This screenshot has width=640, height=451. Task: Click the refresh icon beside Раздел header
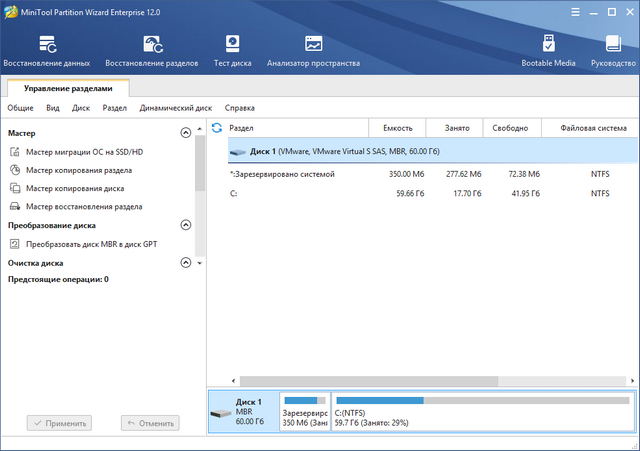point(216,128)
